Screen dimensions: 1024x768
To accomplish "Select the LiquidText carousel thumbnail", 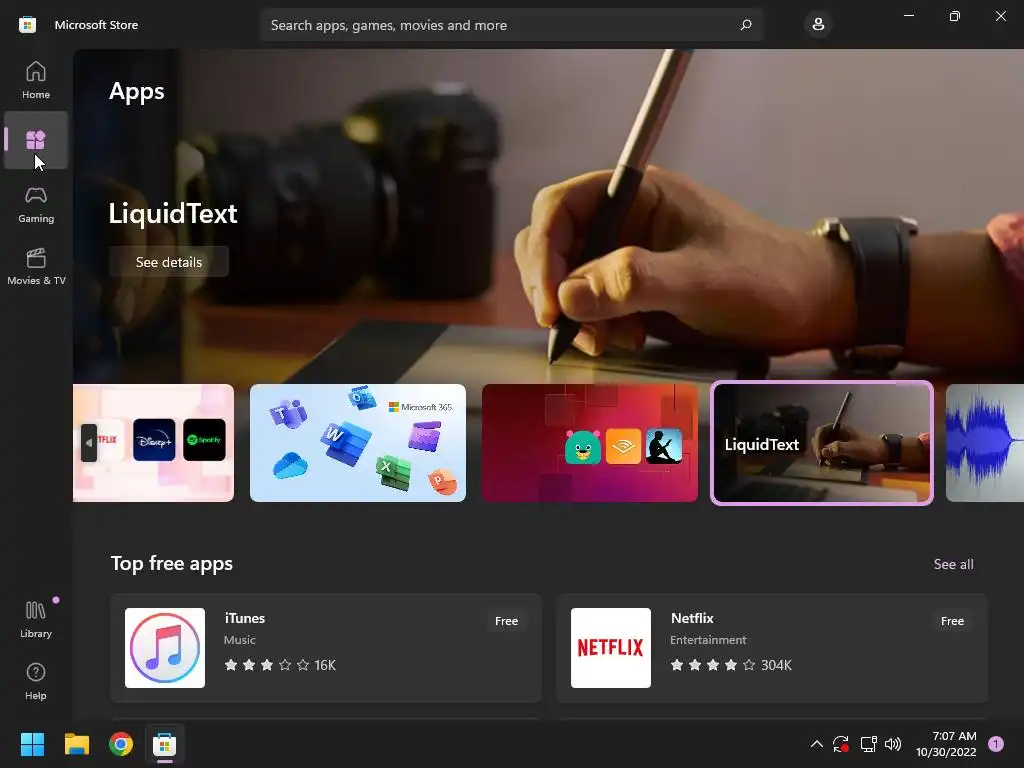I will (822, 443).
